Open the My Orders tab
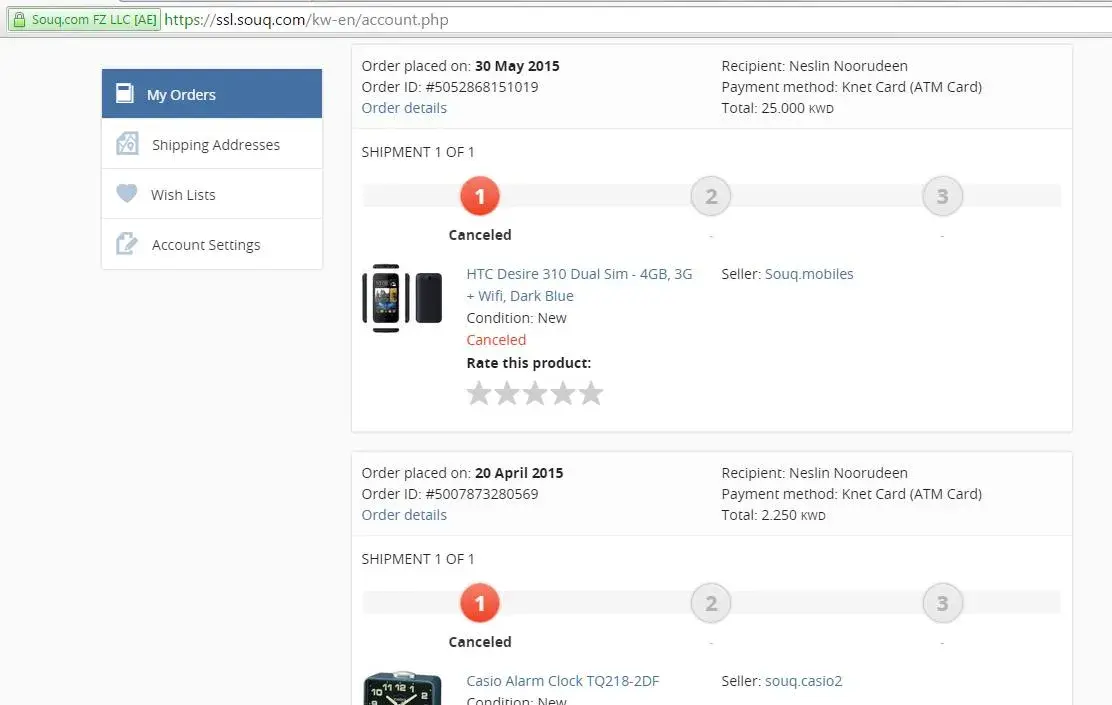The width and height of the screenshot is (1112, 705). coord(181,95)
